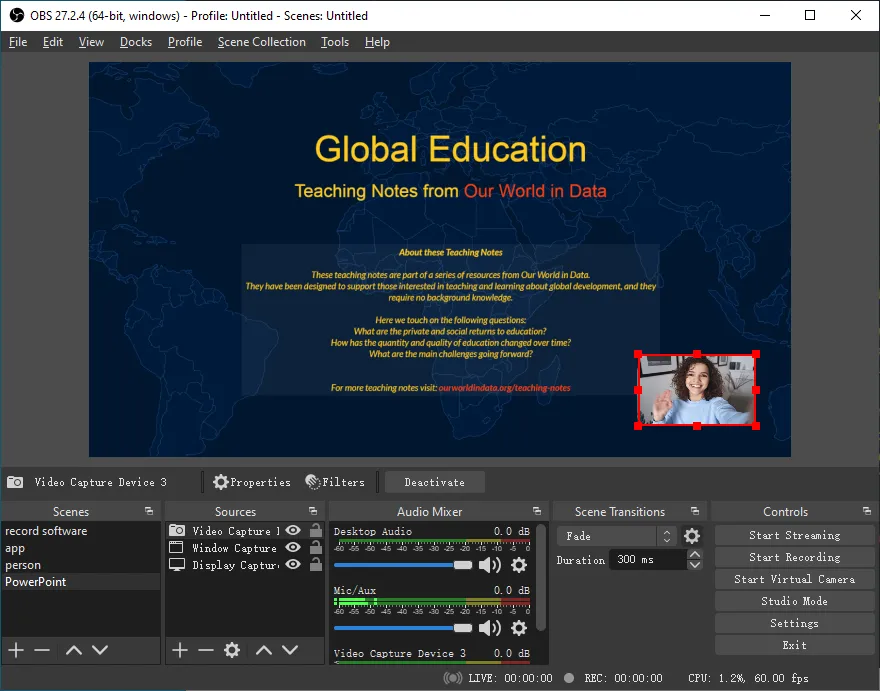Open Settings from Controls panel
Viewport: 880px width, 691px height.
click(794, 623)
